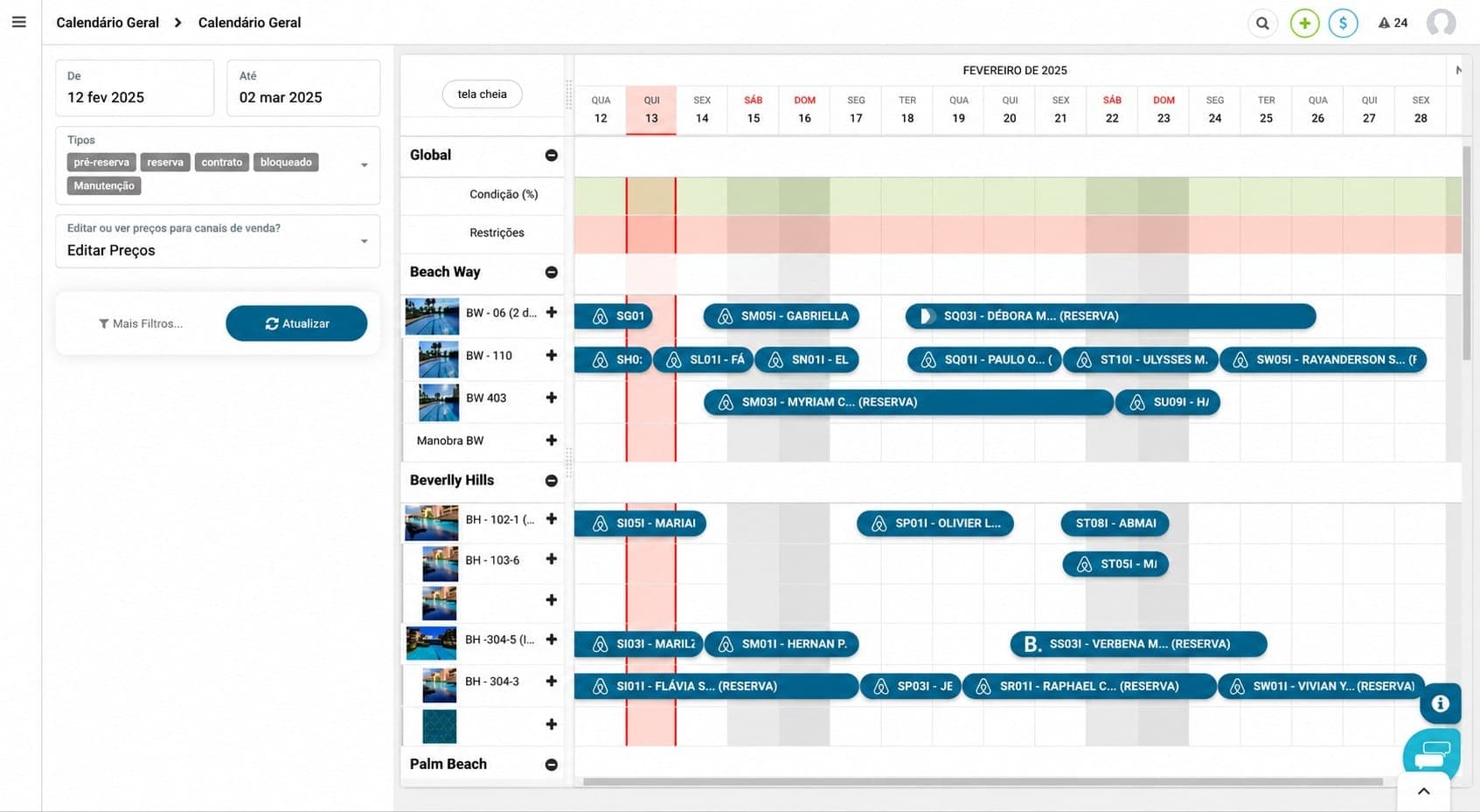Click the Atualizar button
Image resolution: width=1480 pixels, height=812 pixels.
point(296,323)
